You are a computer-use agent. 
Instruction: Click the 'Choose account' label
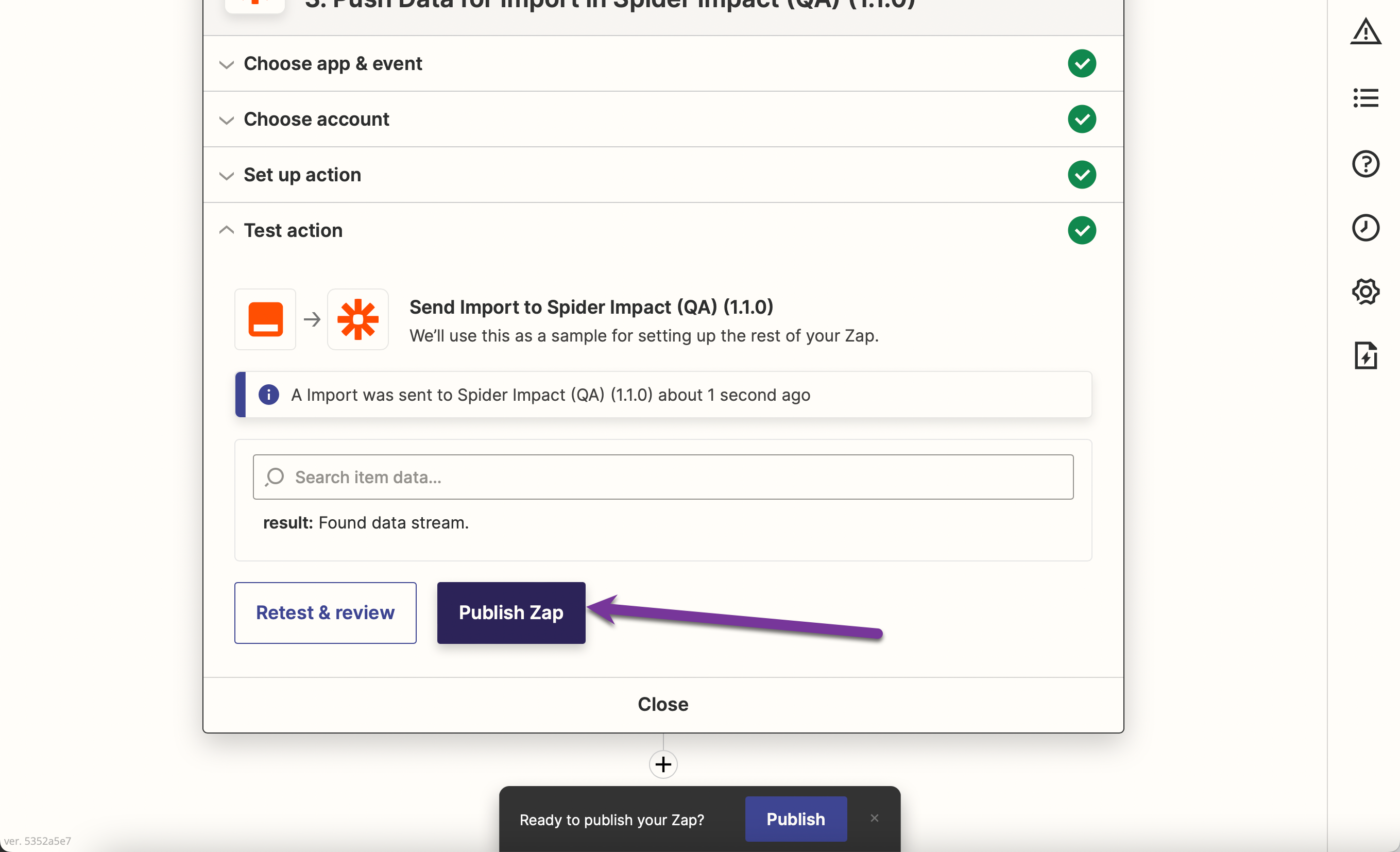click(x=316, y=119)
